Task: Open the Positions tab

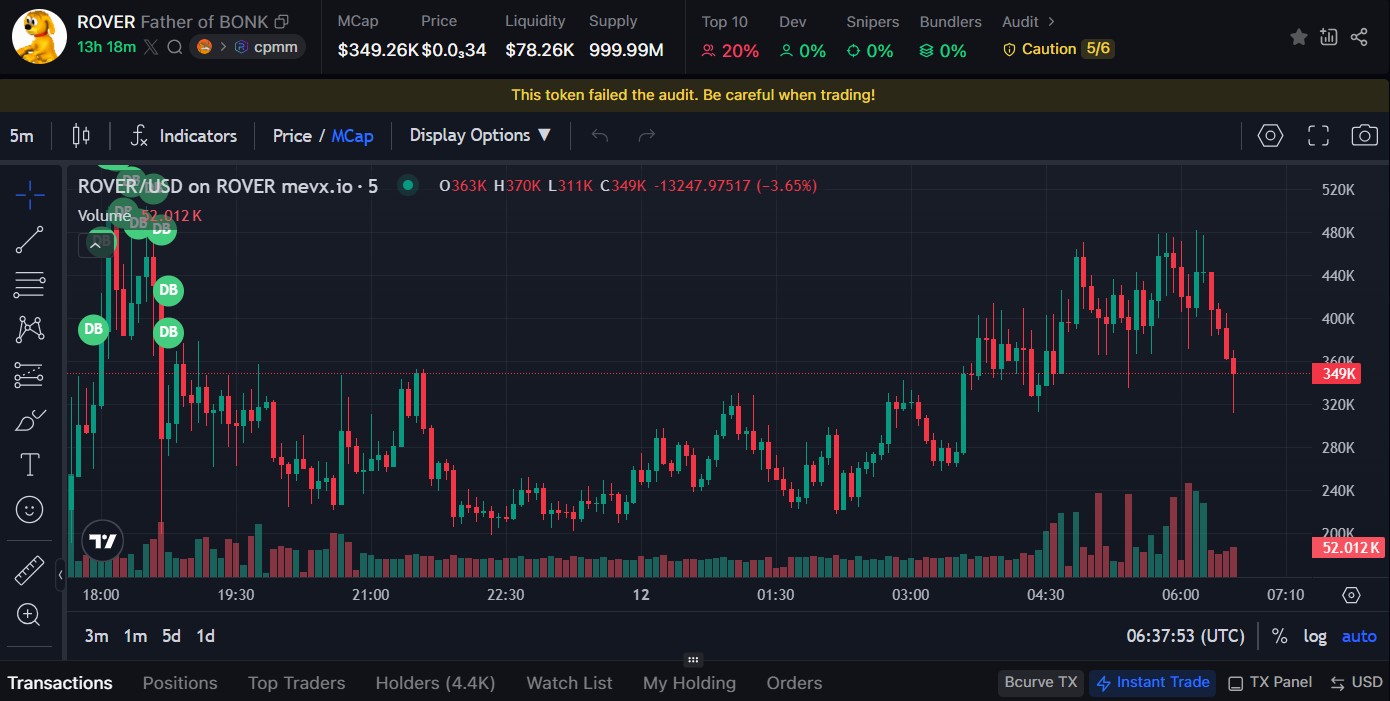Action: tap(180, 683)
